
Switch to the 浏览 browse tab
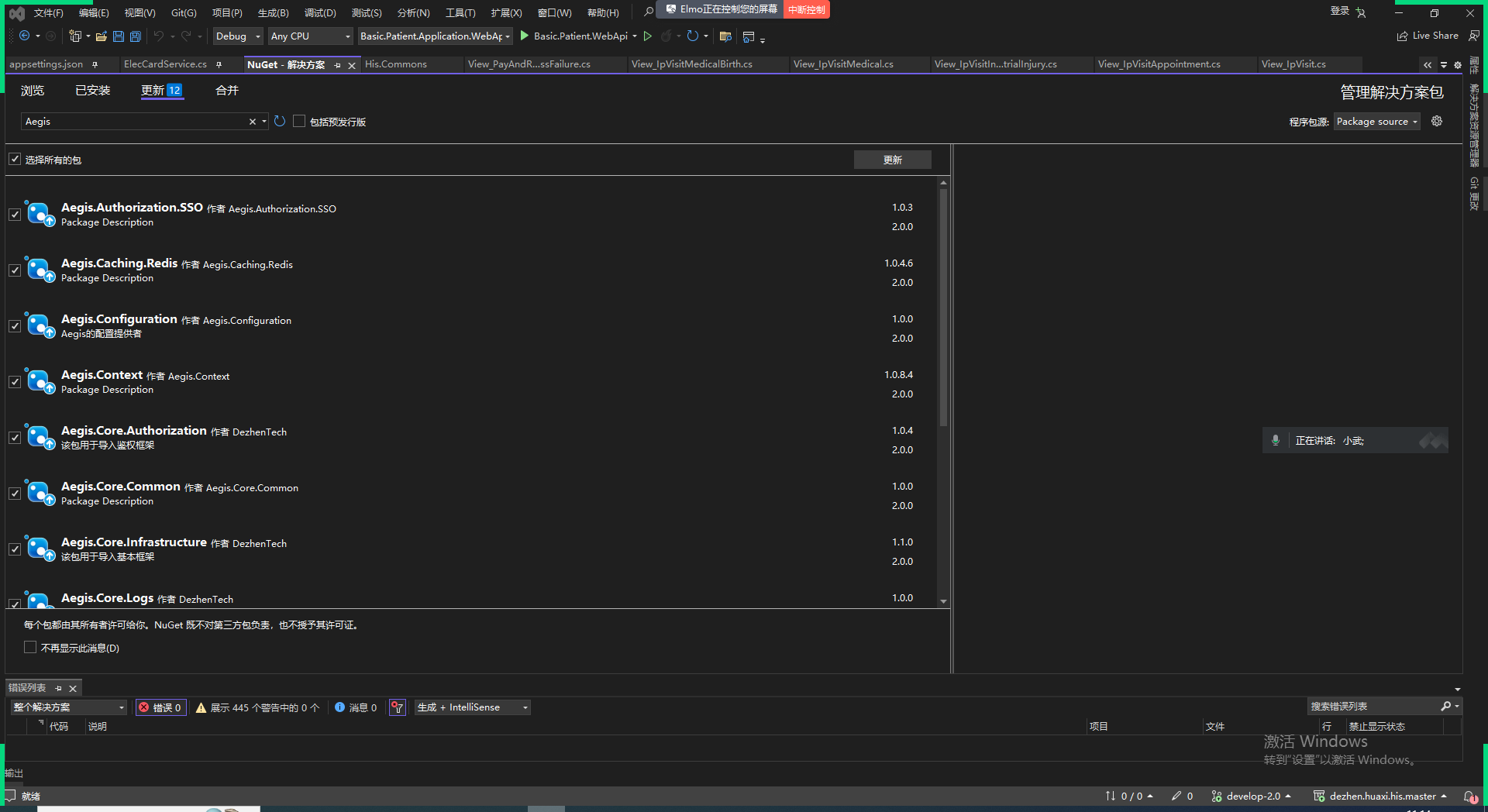click(x=33, y=91)
